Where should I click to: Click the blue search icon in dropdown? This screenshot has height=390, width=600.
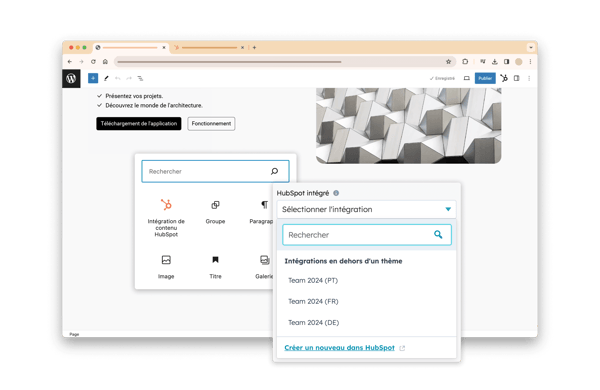click(x=438, y=235)
